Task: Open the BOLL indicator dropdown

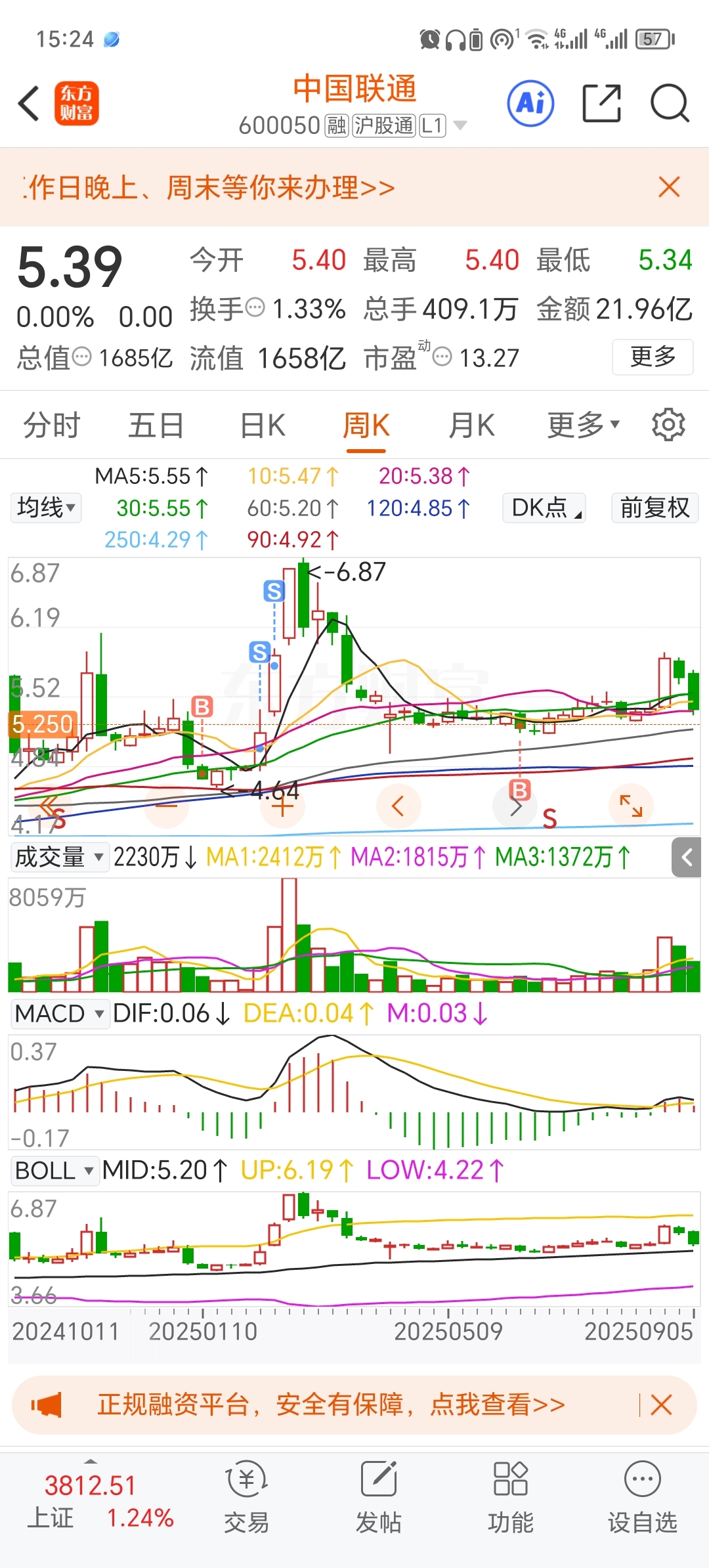Action: (55, 1170)
